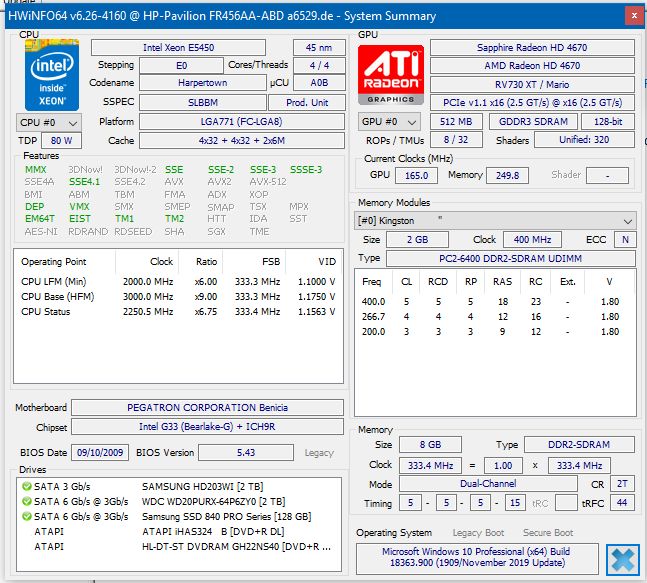The height and width of the screenshot is (583, 647).
Task: Click the AMD Radeon HD 4670 field
Action: tap(532, 66)
